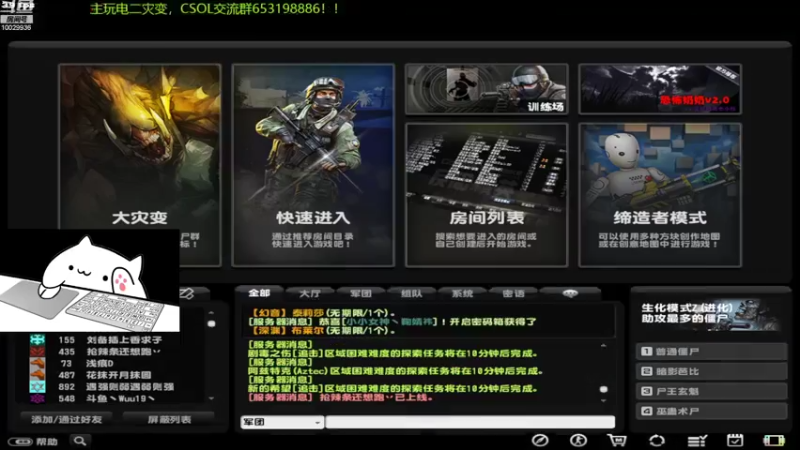The image size is (800, 450).
Task: Select 1 普通僵尸 in the zombie list
Action: click(x=711, y=352)
